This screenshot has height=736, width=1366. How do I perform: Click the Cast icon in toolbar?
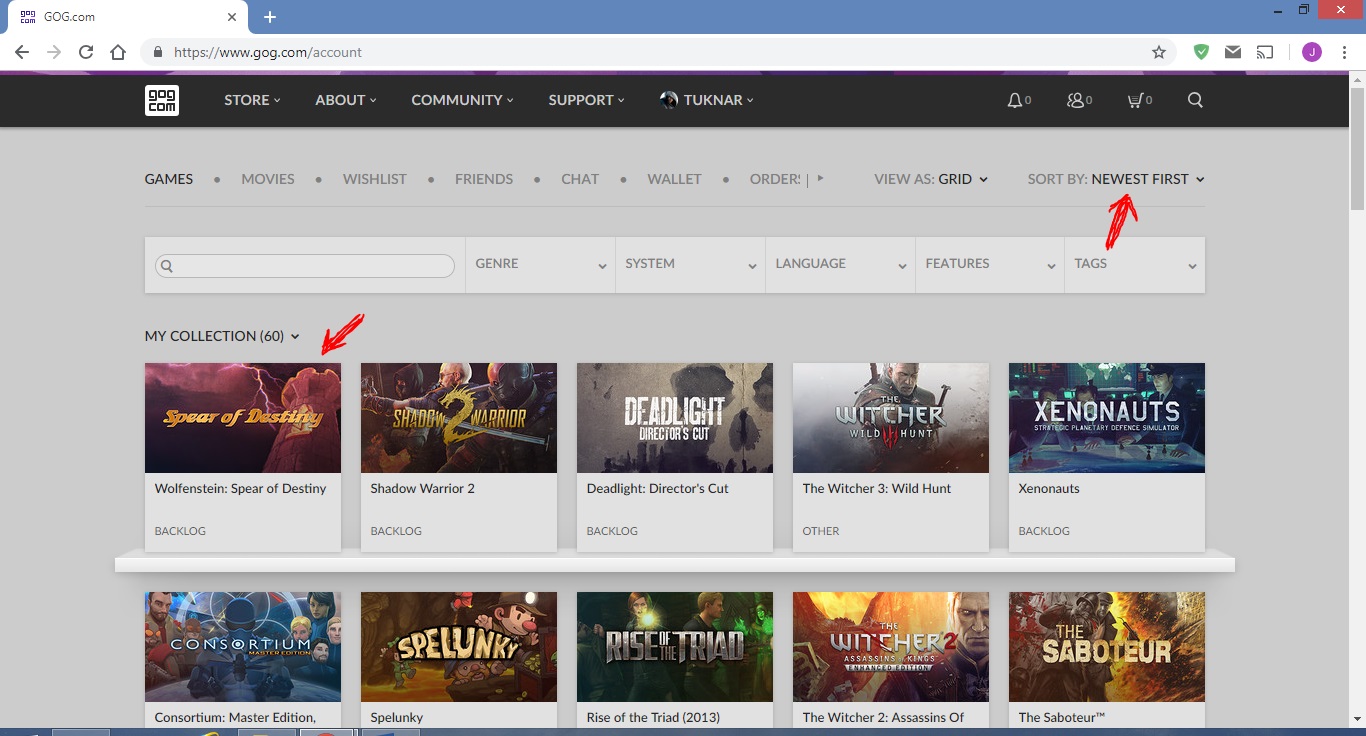(x=1266, y=52)
